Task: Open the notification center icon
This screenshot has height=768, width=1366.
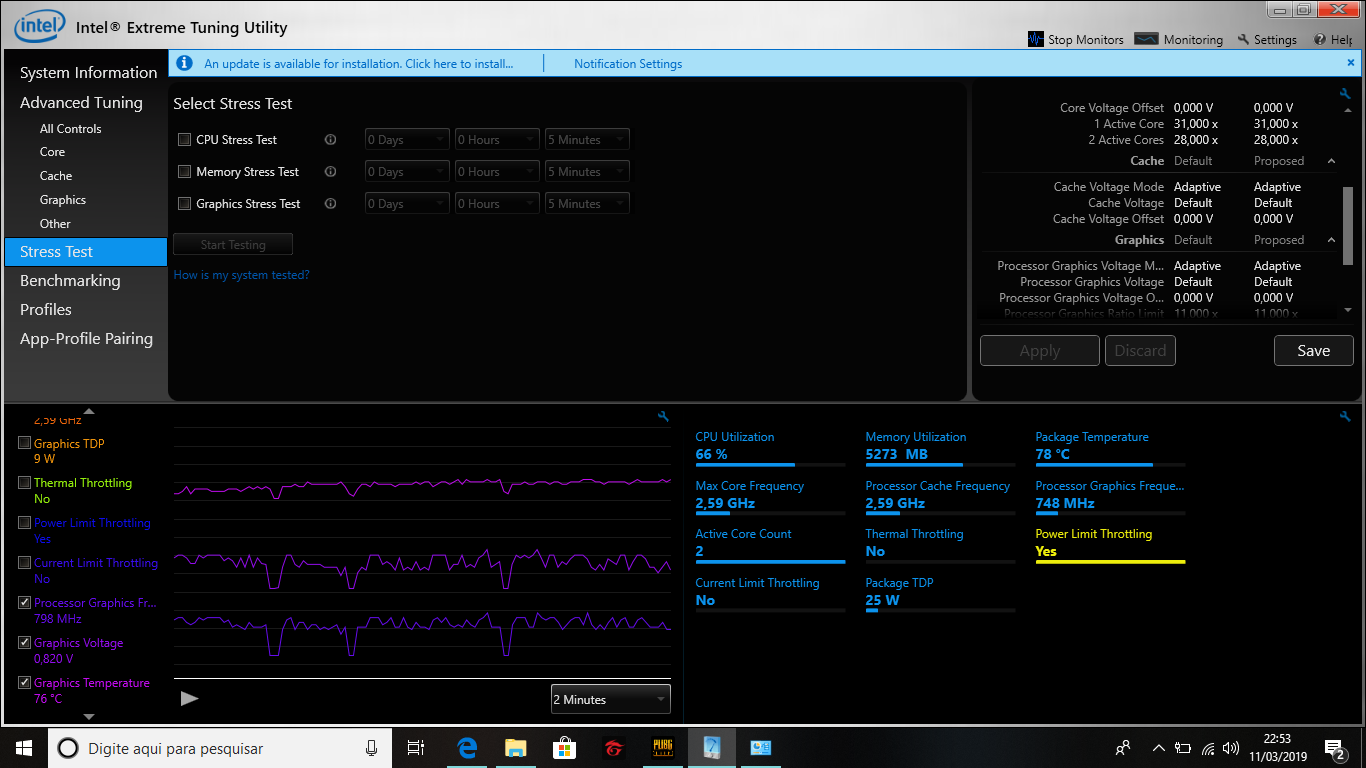Action: pyautogui.click(x=1334, y=748)
